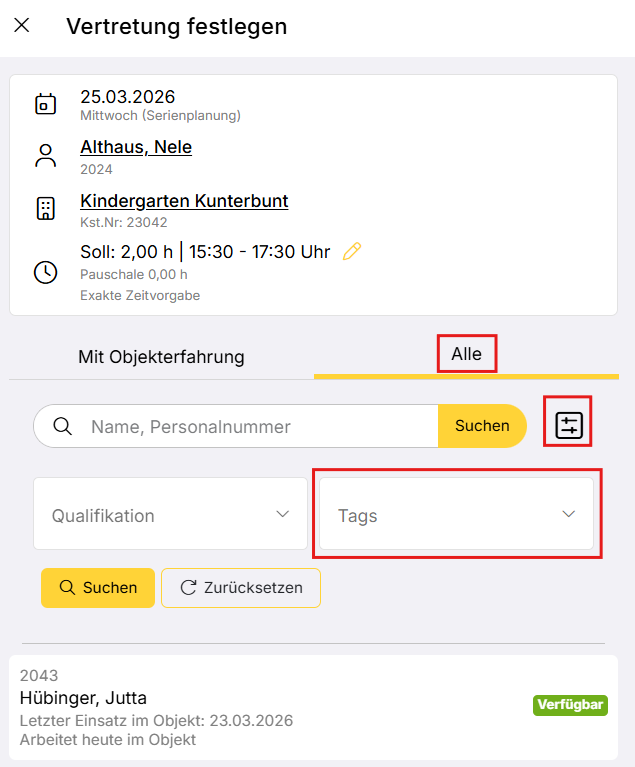Screen dimensions: 635x767
Task: Toggle the filter settings icon
Action: 569,426
